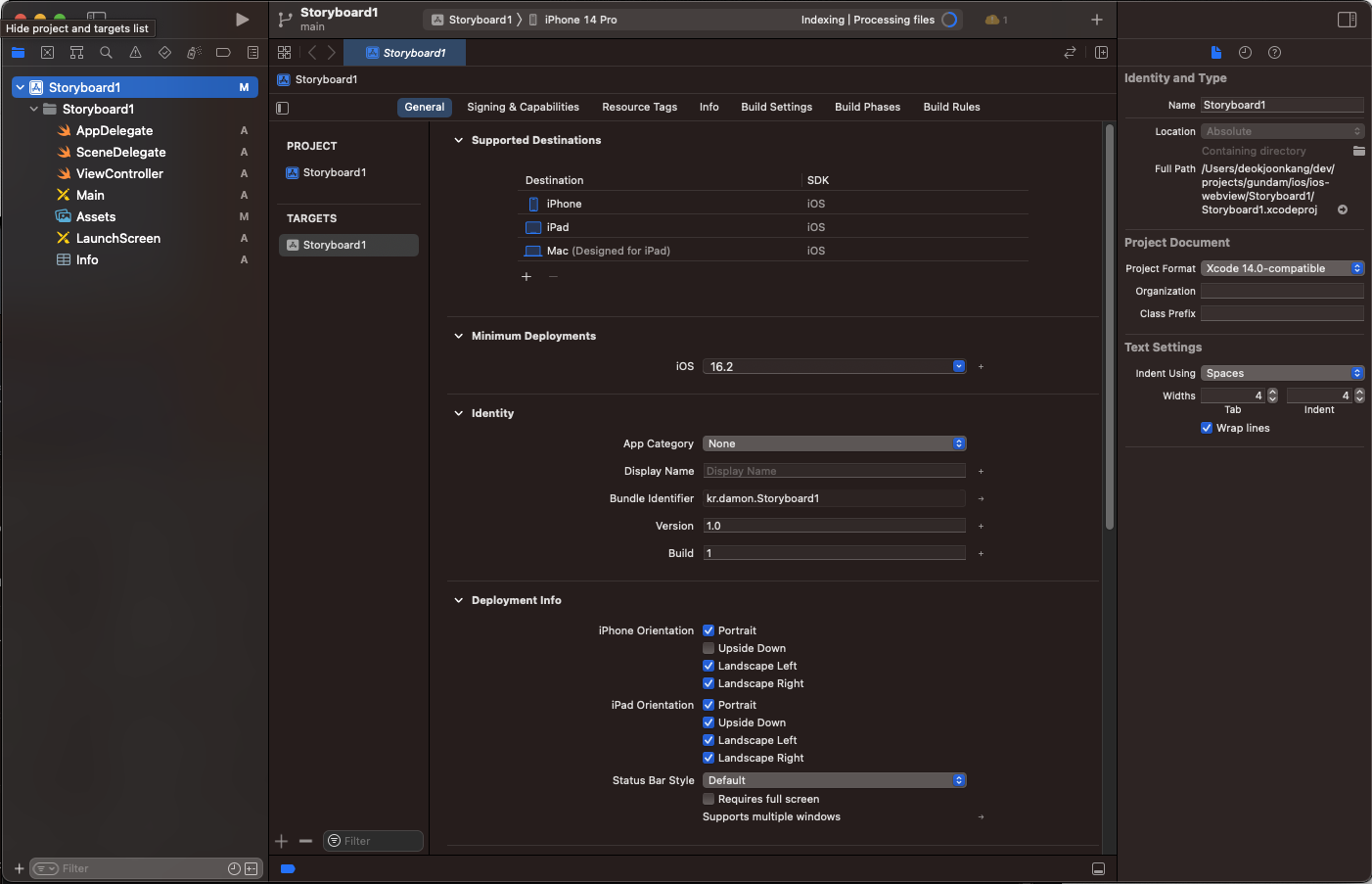Screen dimensions: 1372x884
Task: Uncheck iPhone Landscape Left orientation
Action: [x=709, y=666]
